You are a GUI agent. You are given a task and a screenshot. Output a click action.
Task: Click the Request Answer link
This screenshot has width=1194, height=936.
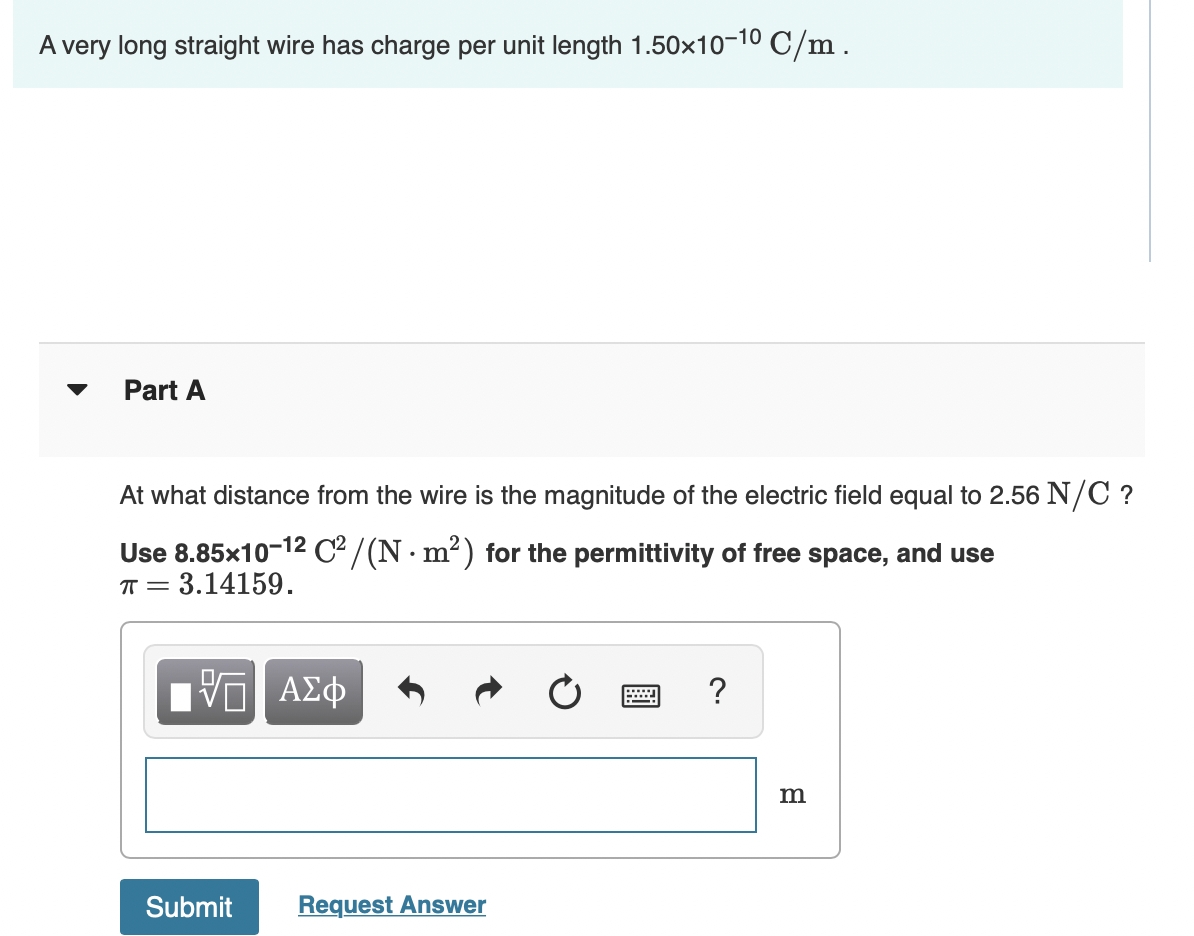click(391, 904)
